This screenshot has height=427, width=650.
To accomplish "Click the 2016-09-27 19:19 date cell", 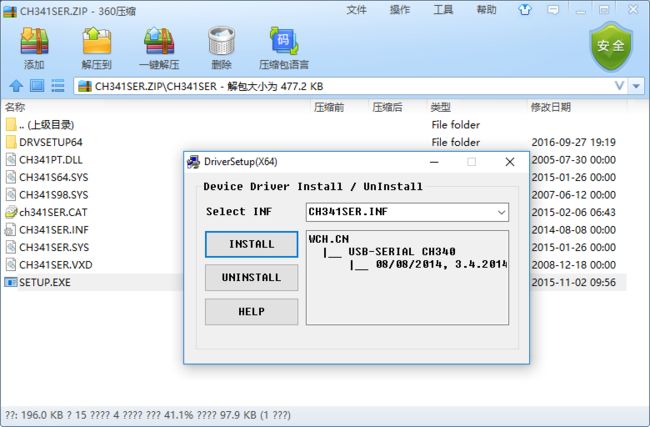I will pyautogui.click(x=573, y=142).
